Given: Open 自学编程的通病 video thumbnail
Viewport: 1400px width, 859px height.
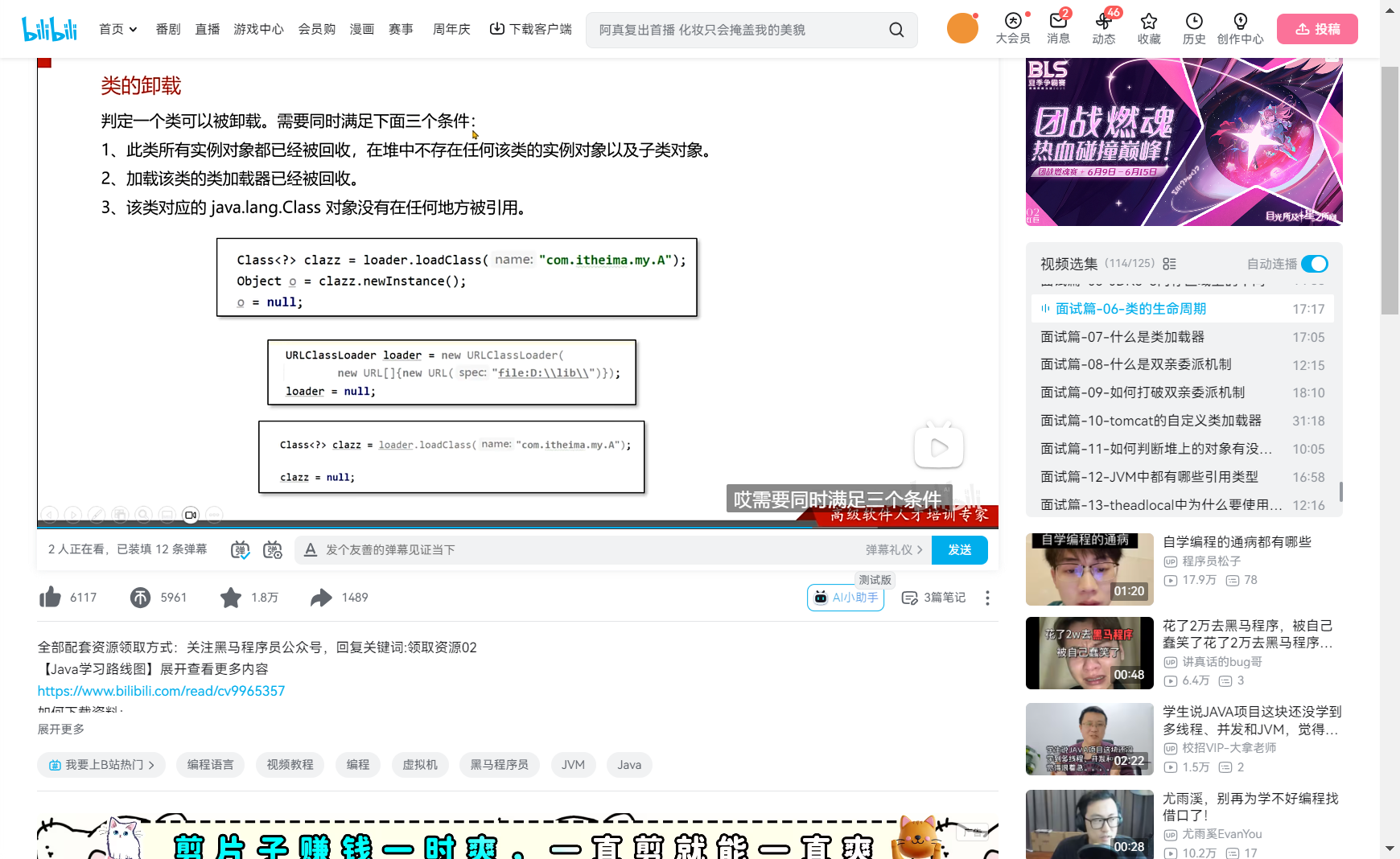Looking at the screenshot, I should pyautogui.click(x=1089, y=569).
